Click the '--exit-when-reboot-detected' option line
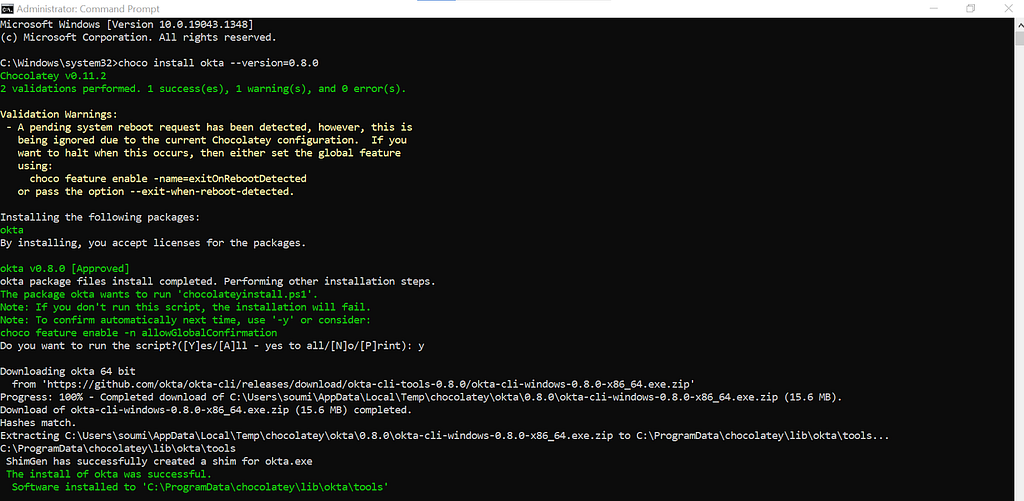The height and width of the screenshot is (501, 1024). [155, 191]
